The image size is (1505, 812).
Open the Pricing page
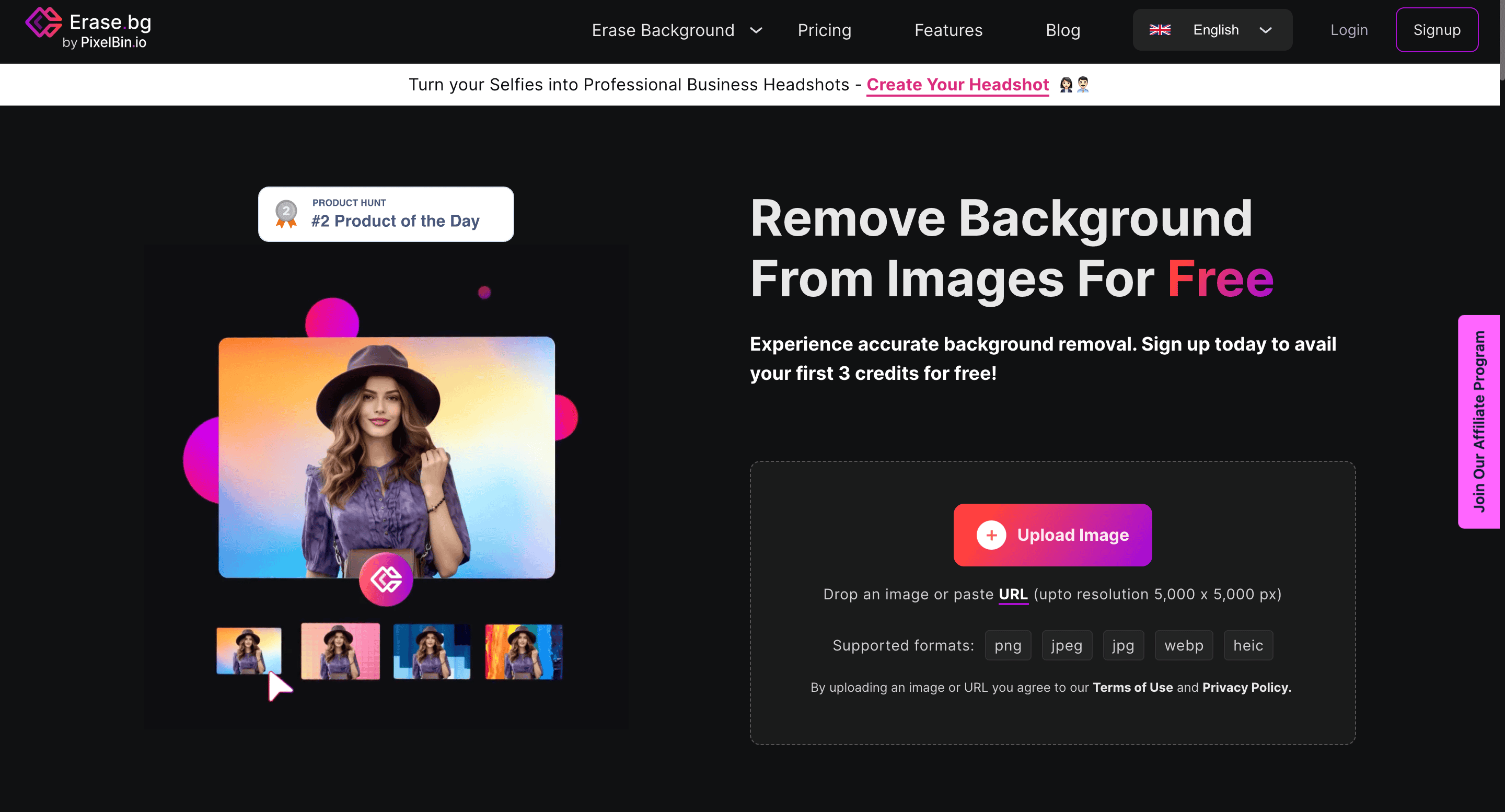pyautogui.click(x=824, y=30)
